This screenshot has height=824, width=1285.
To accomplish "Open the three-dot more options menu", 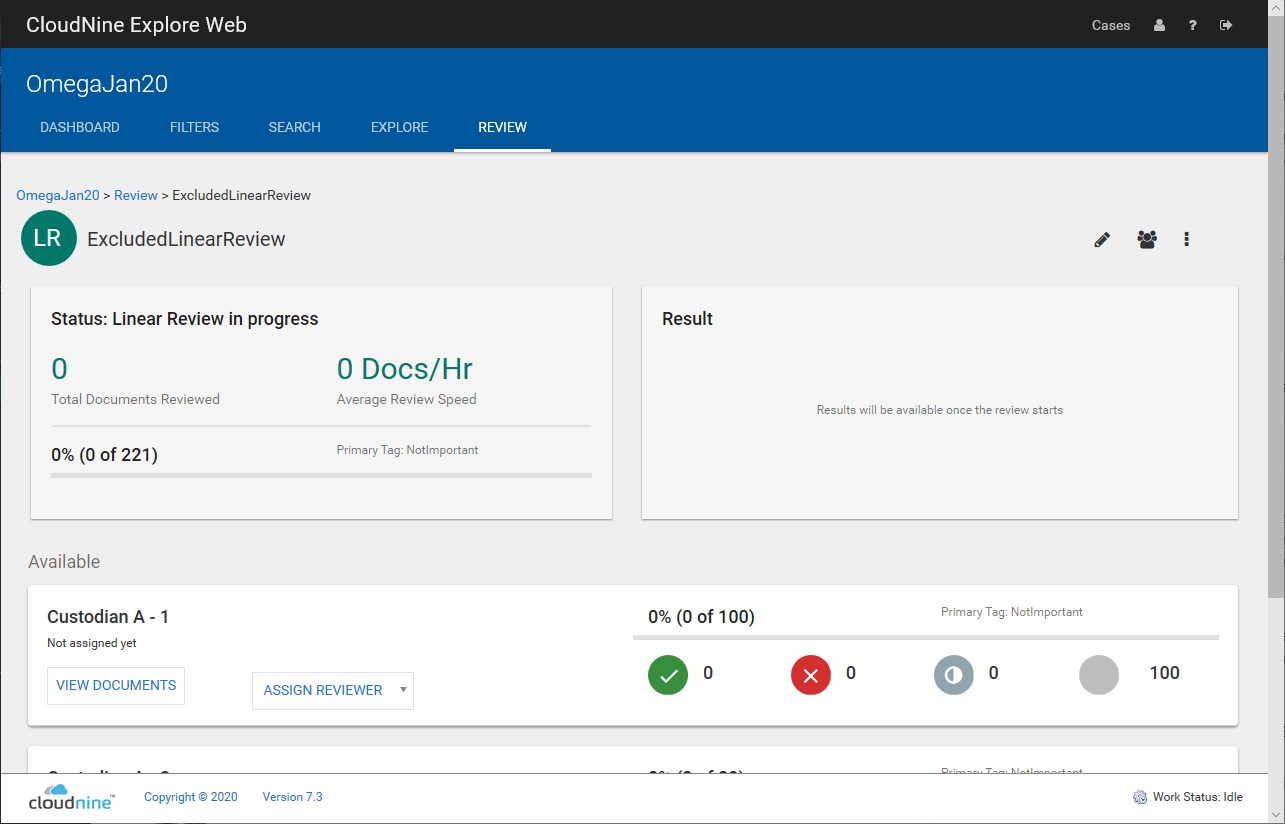I will (x=1186, y=239).
